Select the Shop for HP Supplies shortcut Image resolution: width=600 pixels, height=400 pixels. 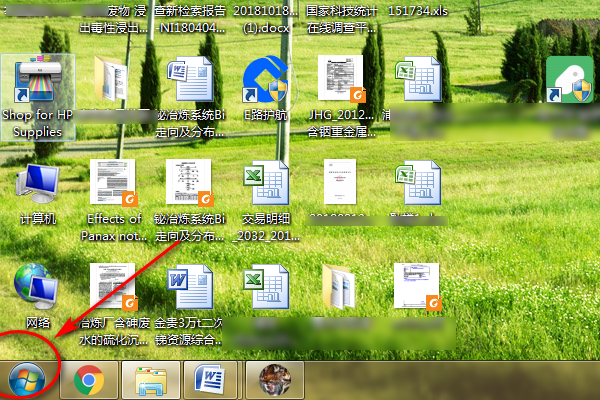pyautogui.click(x=37, y=84)
